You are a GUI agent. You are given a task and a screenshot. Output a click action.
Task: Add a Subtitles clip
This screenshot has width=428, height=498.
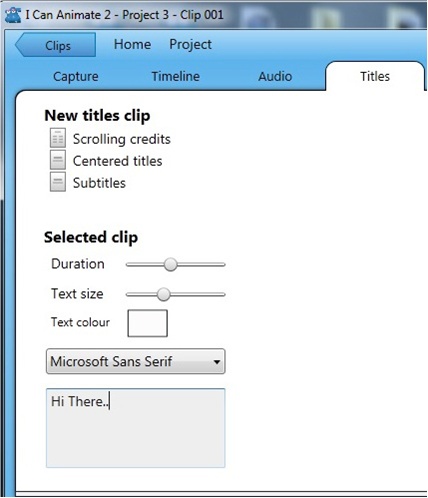[x=99, y=183]
